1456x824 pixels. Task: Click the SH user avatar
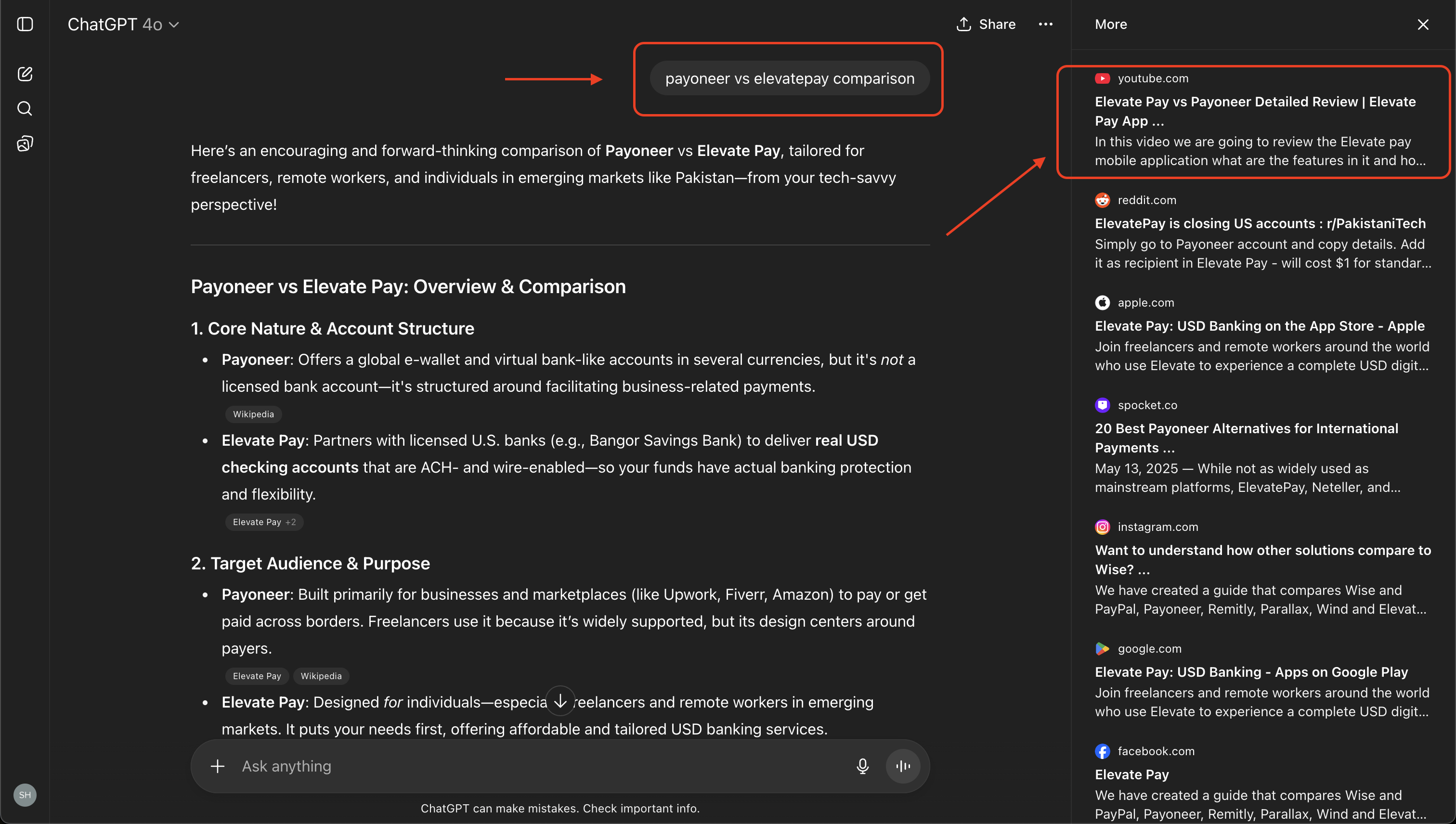click(25, 795)
